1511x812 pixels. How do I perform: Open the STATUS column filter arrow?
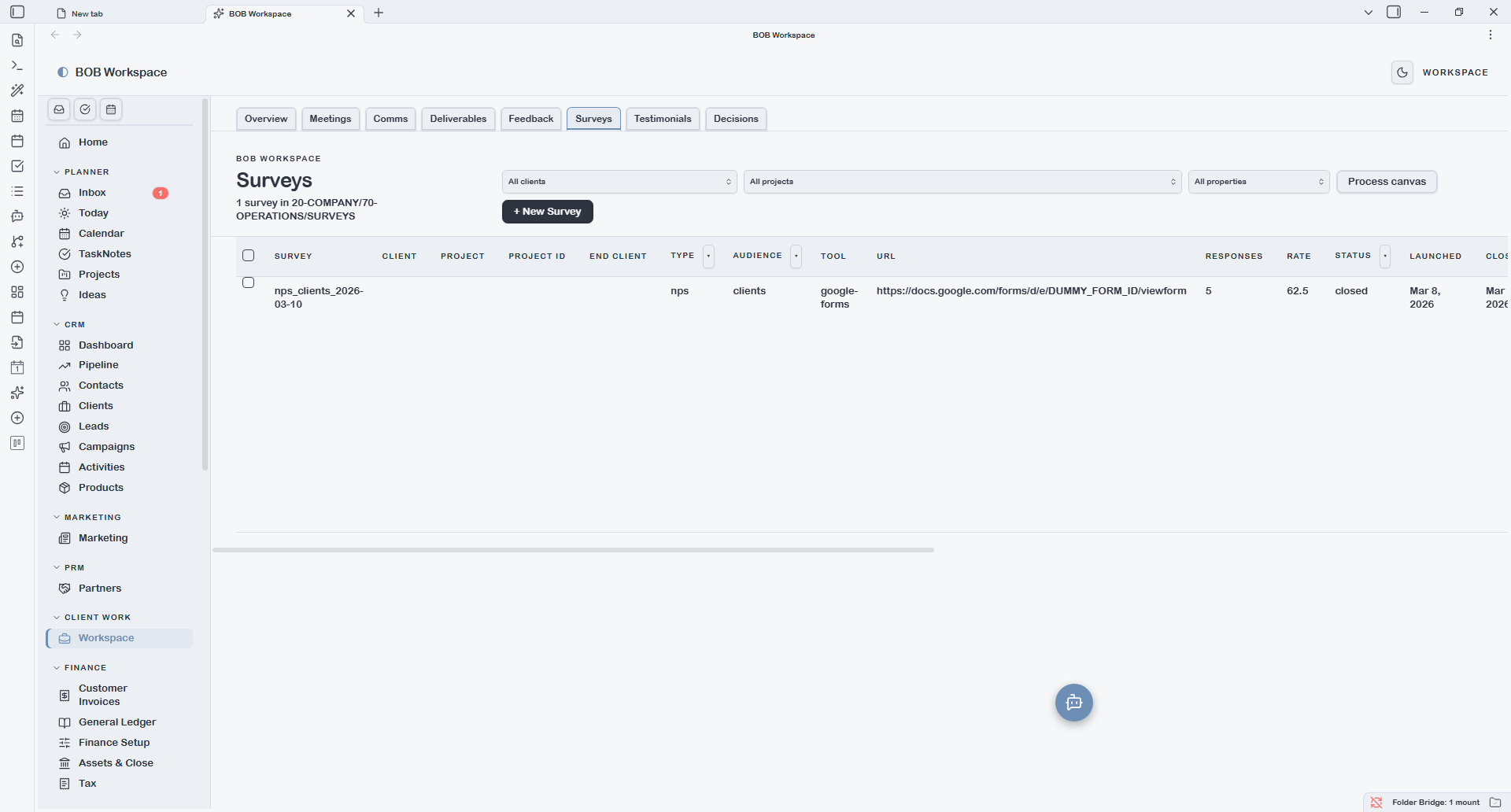click(x=1385, y=256)
